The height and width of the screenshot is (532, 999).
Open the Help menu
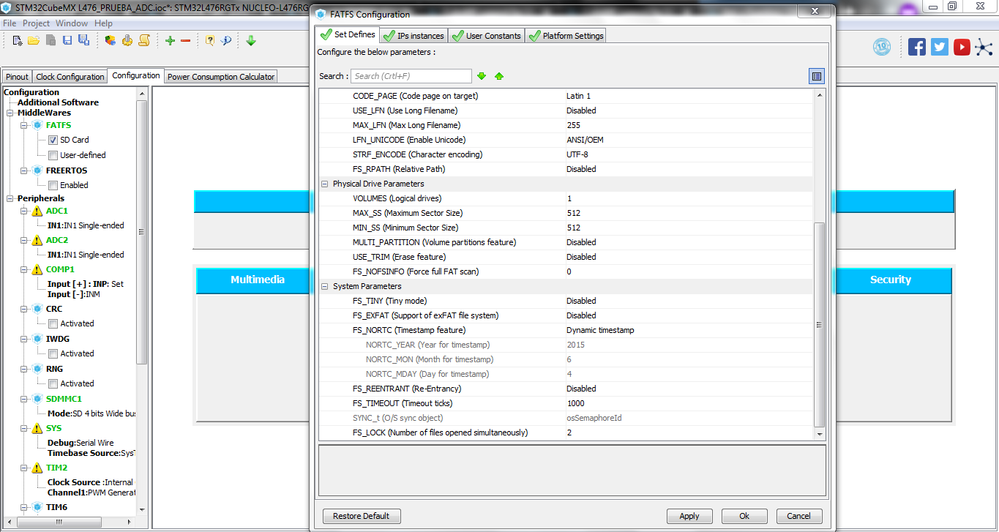[103, 23]
